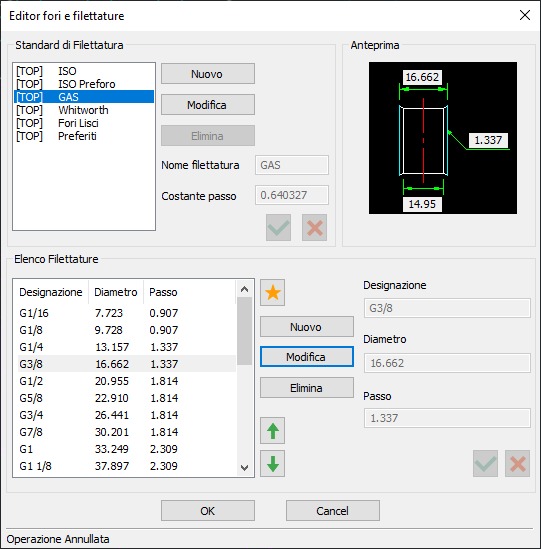Screen dimensions: 541x549
Task: Click Modifica in Elenco Filettature
Action: 307,357
